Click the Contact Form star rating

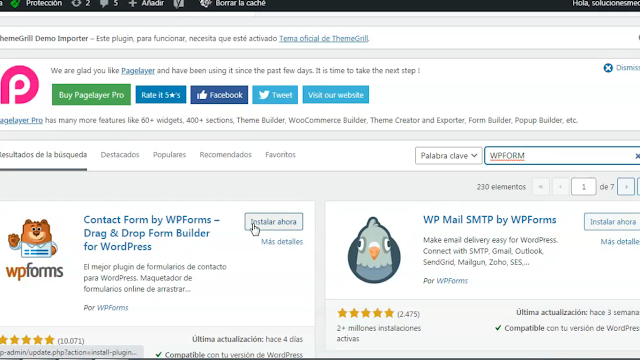27,340
